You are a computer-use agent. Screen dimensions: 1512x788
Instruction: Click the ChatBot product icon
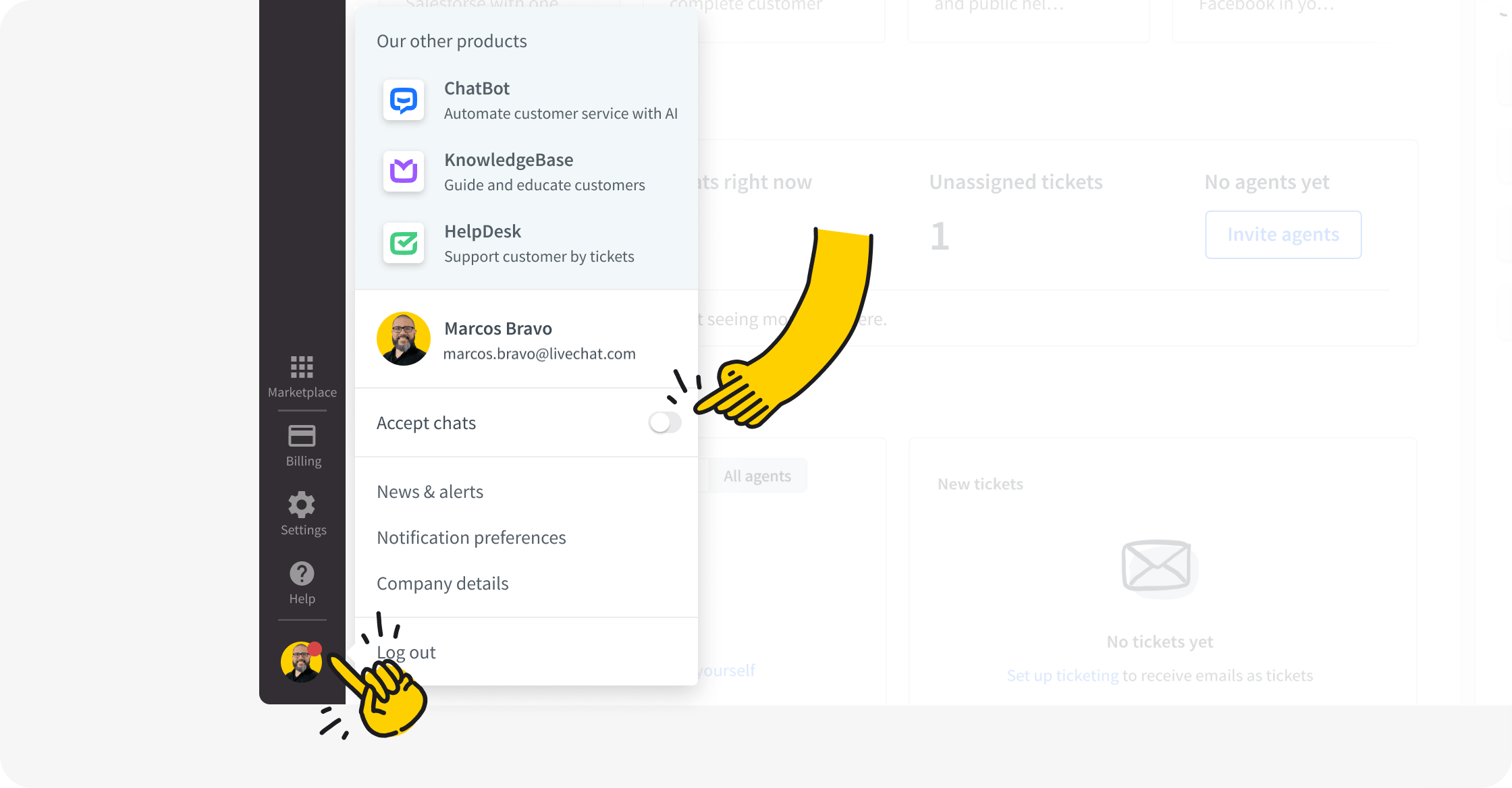pyautogui.click(x=403, y=99)
